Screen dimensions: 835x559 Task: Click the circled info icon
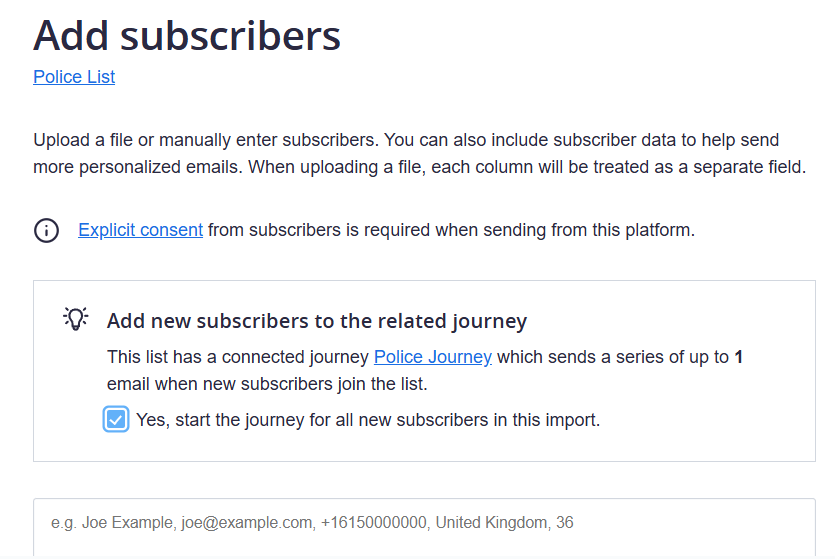tap(46, 231)
